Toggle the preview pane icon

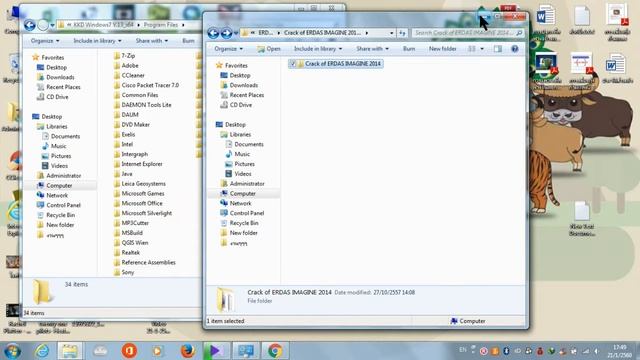[x=498, y=49]
